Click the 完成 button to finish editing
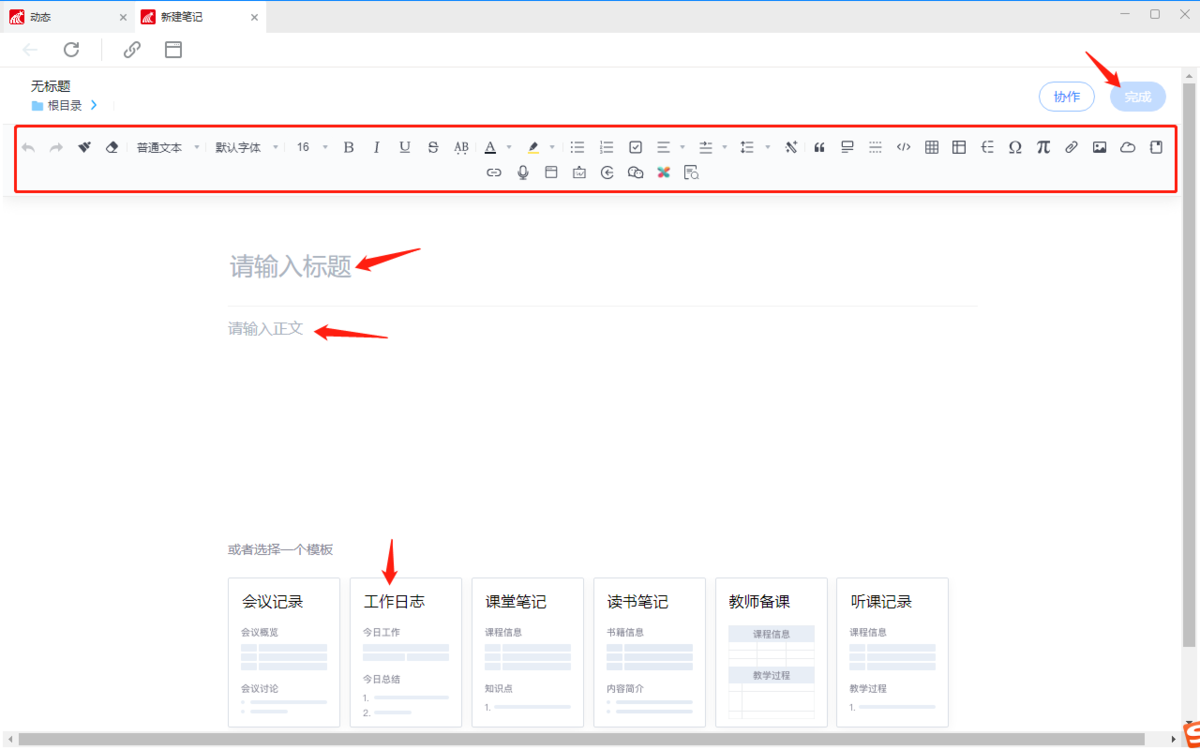Screen dimensions: 1200x750 [x=1137, y=96]
